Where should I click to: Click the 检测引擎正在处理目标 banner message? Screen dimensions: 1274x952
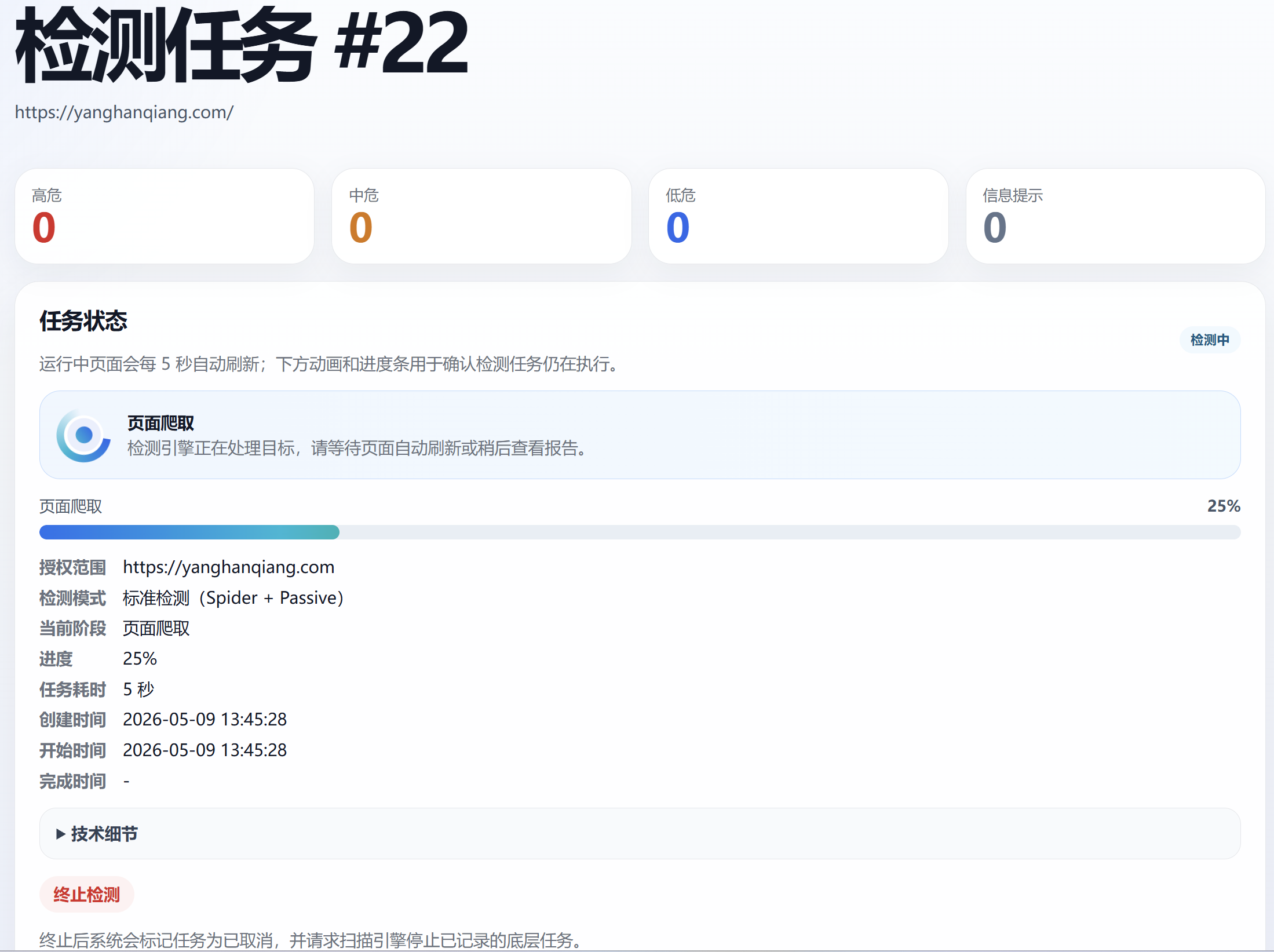tap(357, 448)
